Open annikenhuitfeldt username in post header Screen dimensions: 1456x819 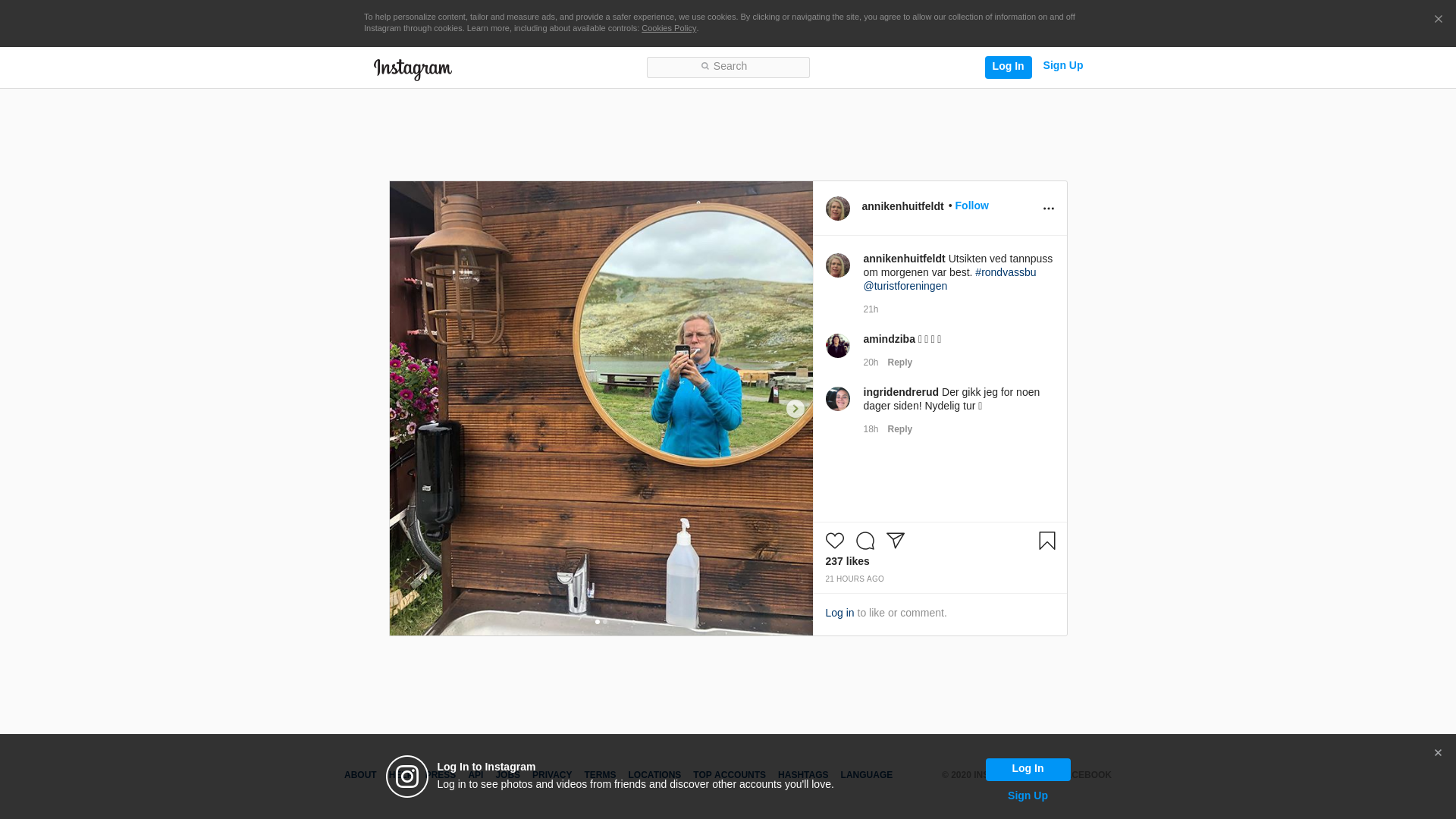coord(902,206)
